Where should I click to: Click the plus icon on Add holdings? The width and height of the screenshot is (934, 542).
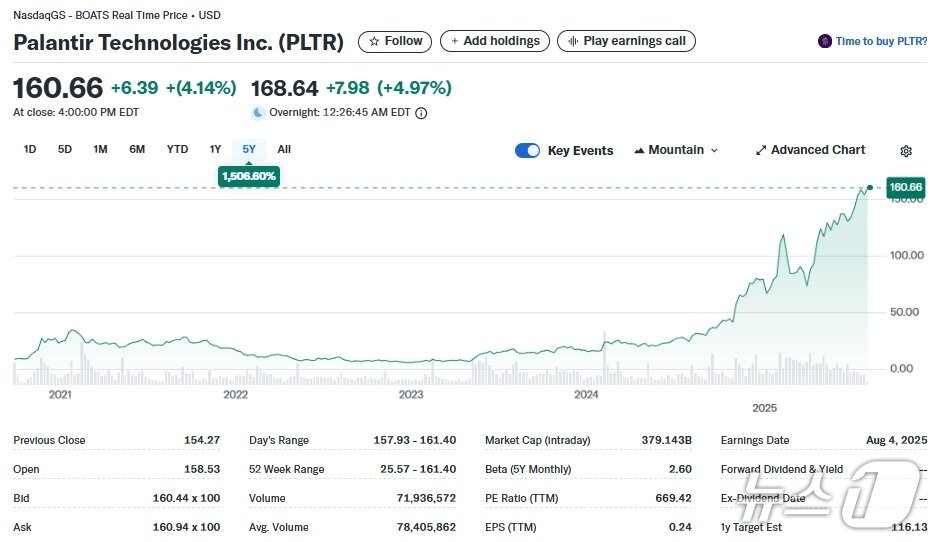click(x=455, y=42)
